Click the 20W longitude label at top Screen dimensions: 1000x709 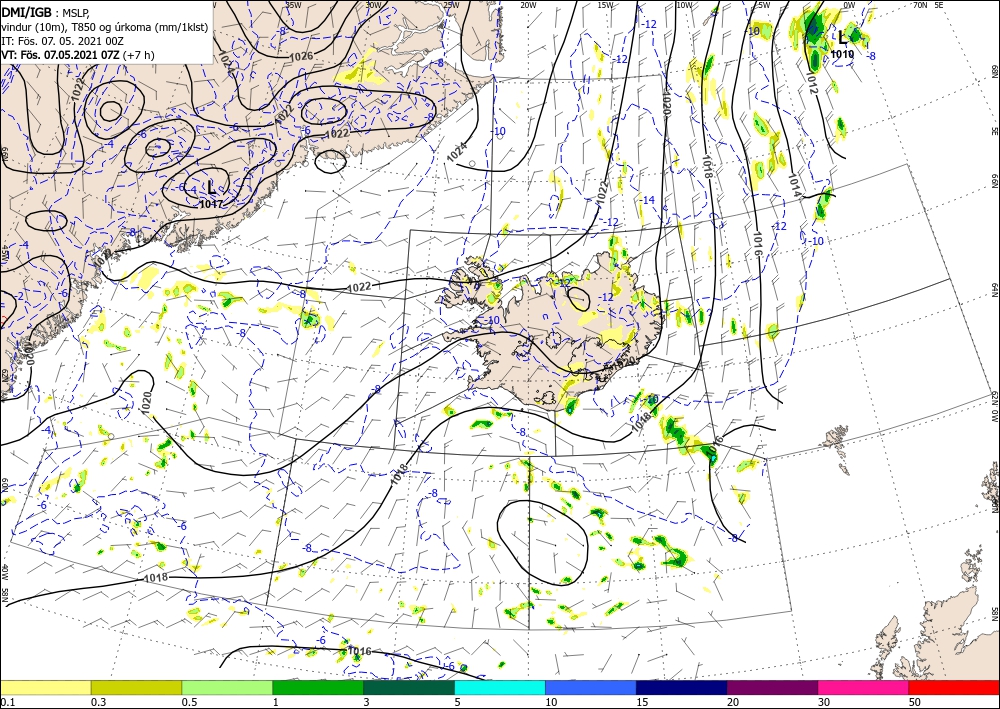pos(528,5)
